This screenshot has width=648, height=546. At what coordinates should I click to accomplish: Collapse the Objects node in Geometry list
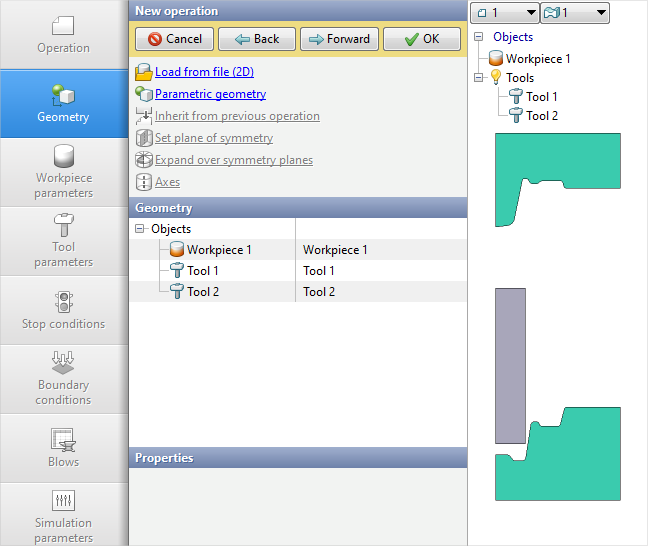coord(139,229)
